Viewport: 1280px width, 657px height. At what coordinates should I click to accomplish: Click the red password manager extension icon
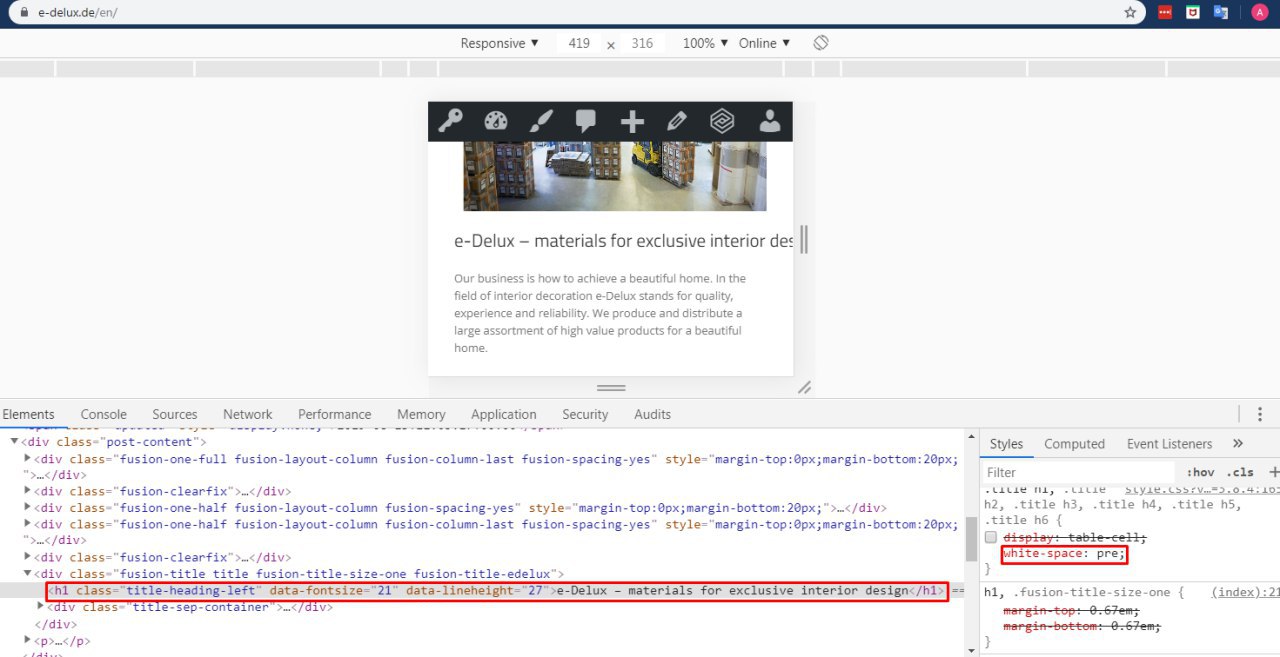click(x=1165, y=13)
